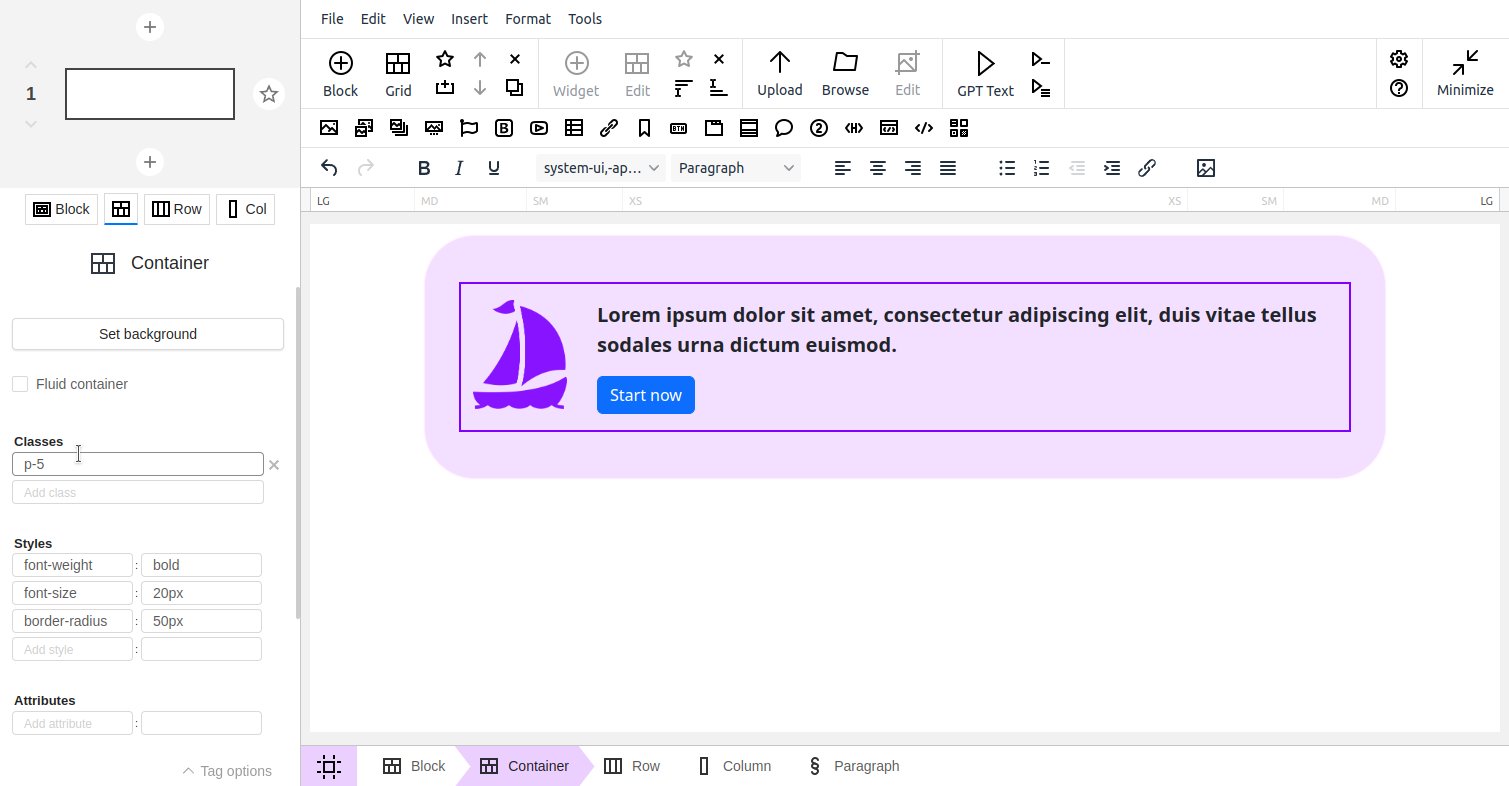This screenshot has height=786, width=1509.
Task: Click the Add attribute input field
Action: coord(72,723)
